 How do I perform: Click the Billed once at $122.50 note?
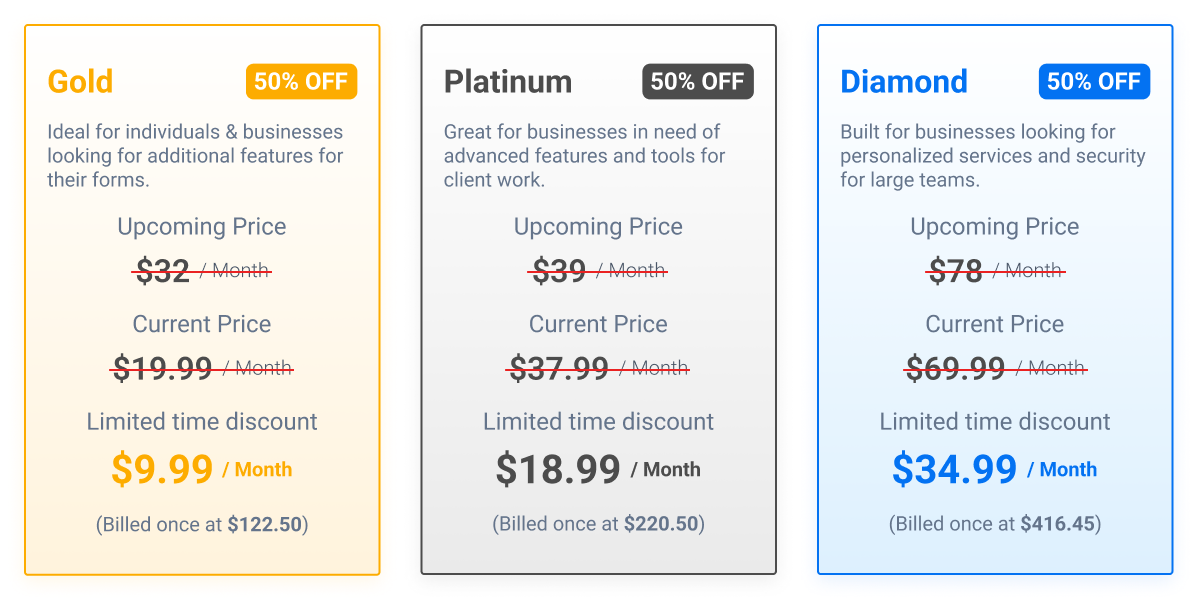pyautogui.click(x=202, y=524)
